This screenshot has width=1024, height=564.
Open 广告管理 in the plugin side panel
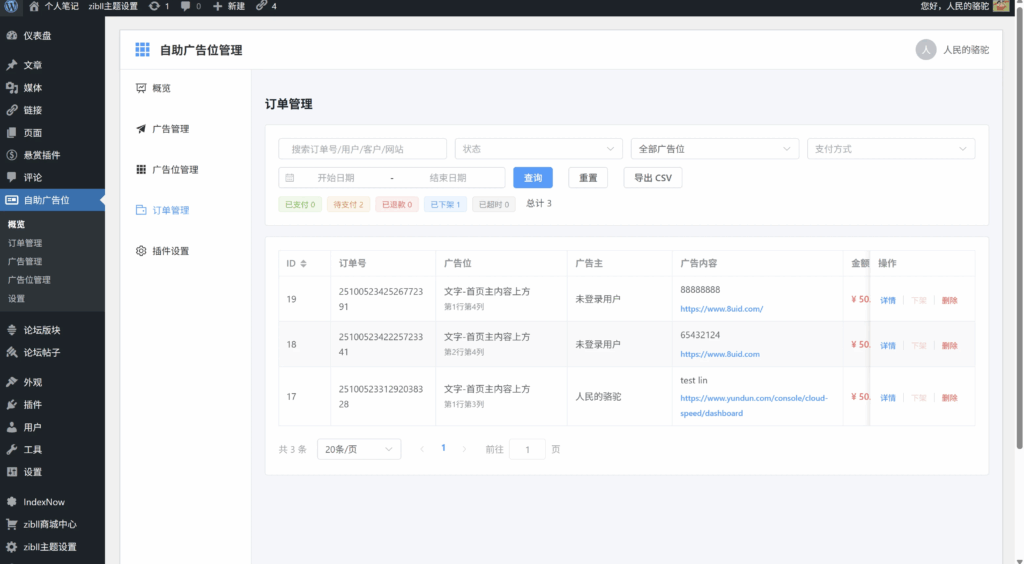170,129
